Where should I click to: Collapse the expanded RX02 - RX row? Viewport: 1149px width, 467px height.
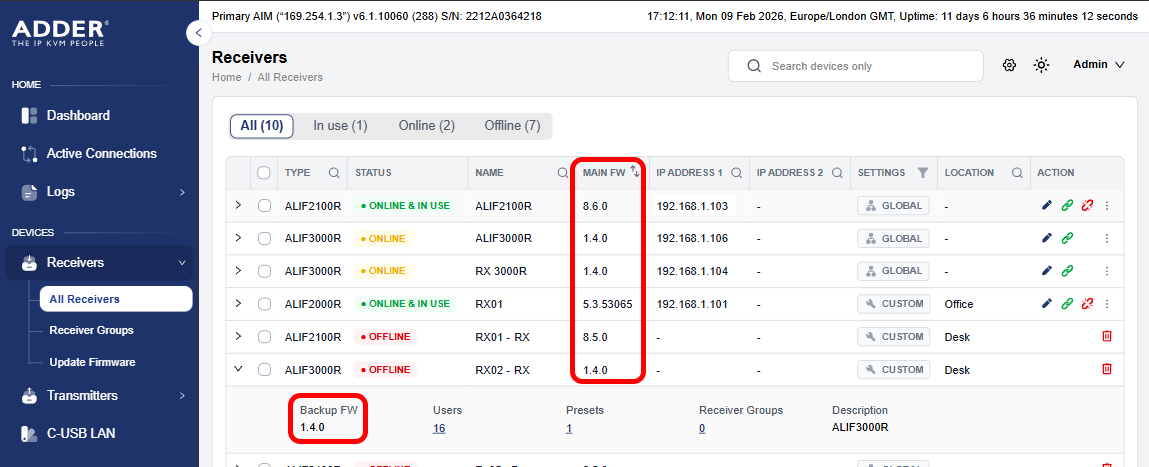(238, 369)
